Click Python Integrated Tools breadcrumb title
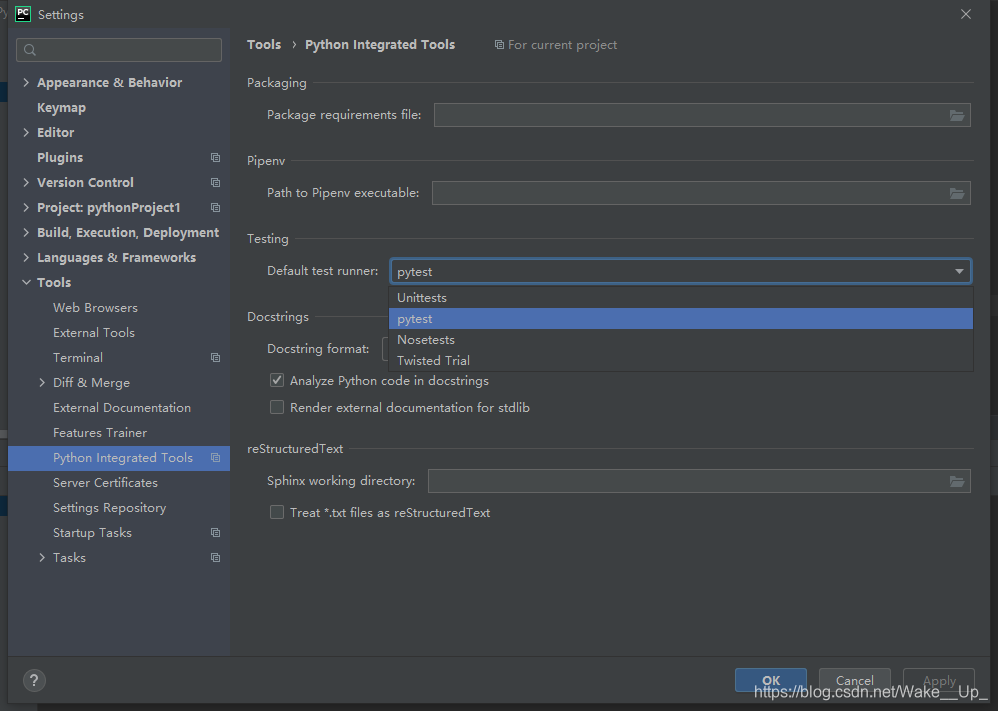 tap(380, 45)
